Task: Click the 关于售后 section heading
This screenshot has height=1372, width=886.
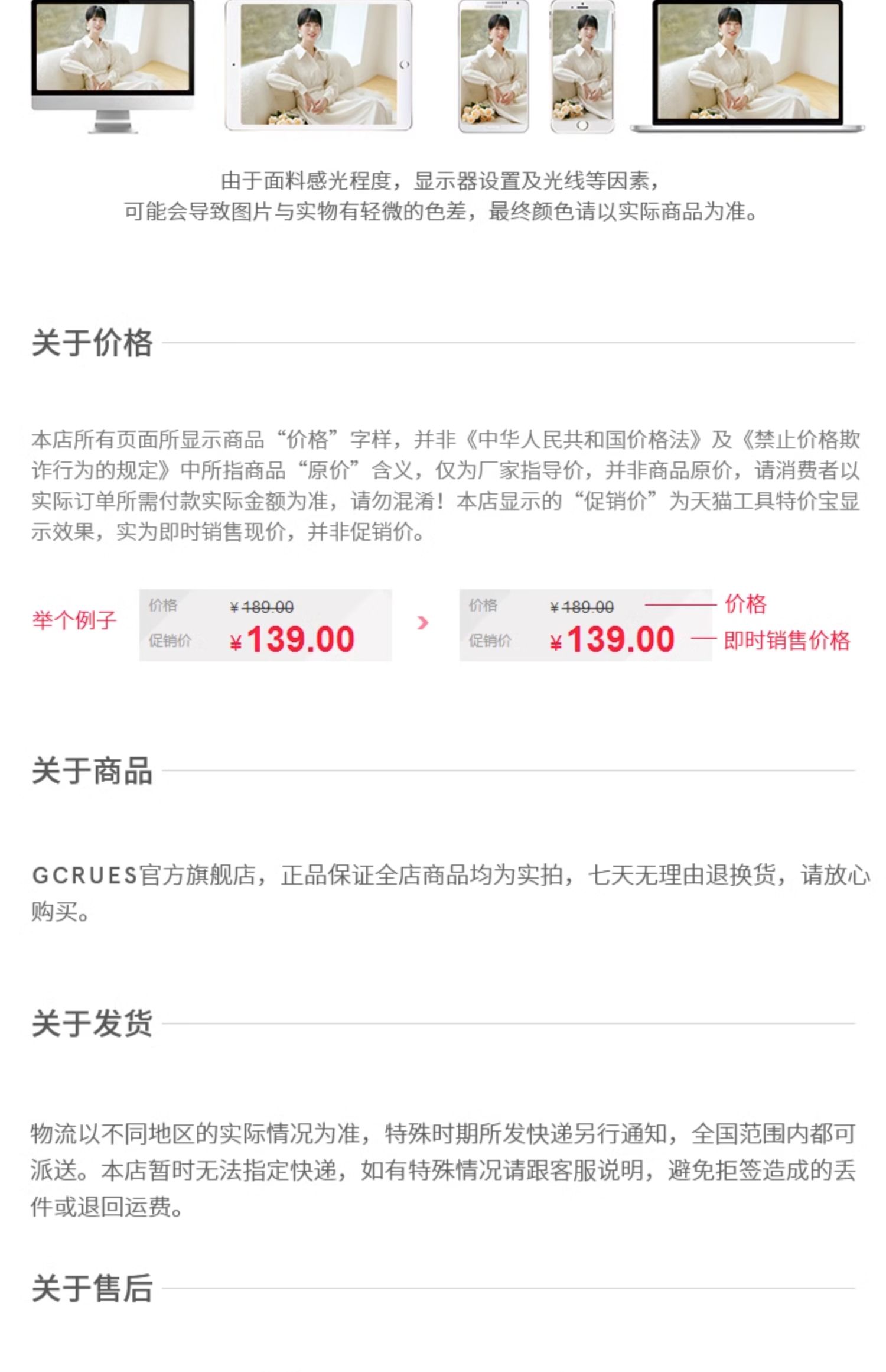Action: tap(92, 1289)
